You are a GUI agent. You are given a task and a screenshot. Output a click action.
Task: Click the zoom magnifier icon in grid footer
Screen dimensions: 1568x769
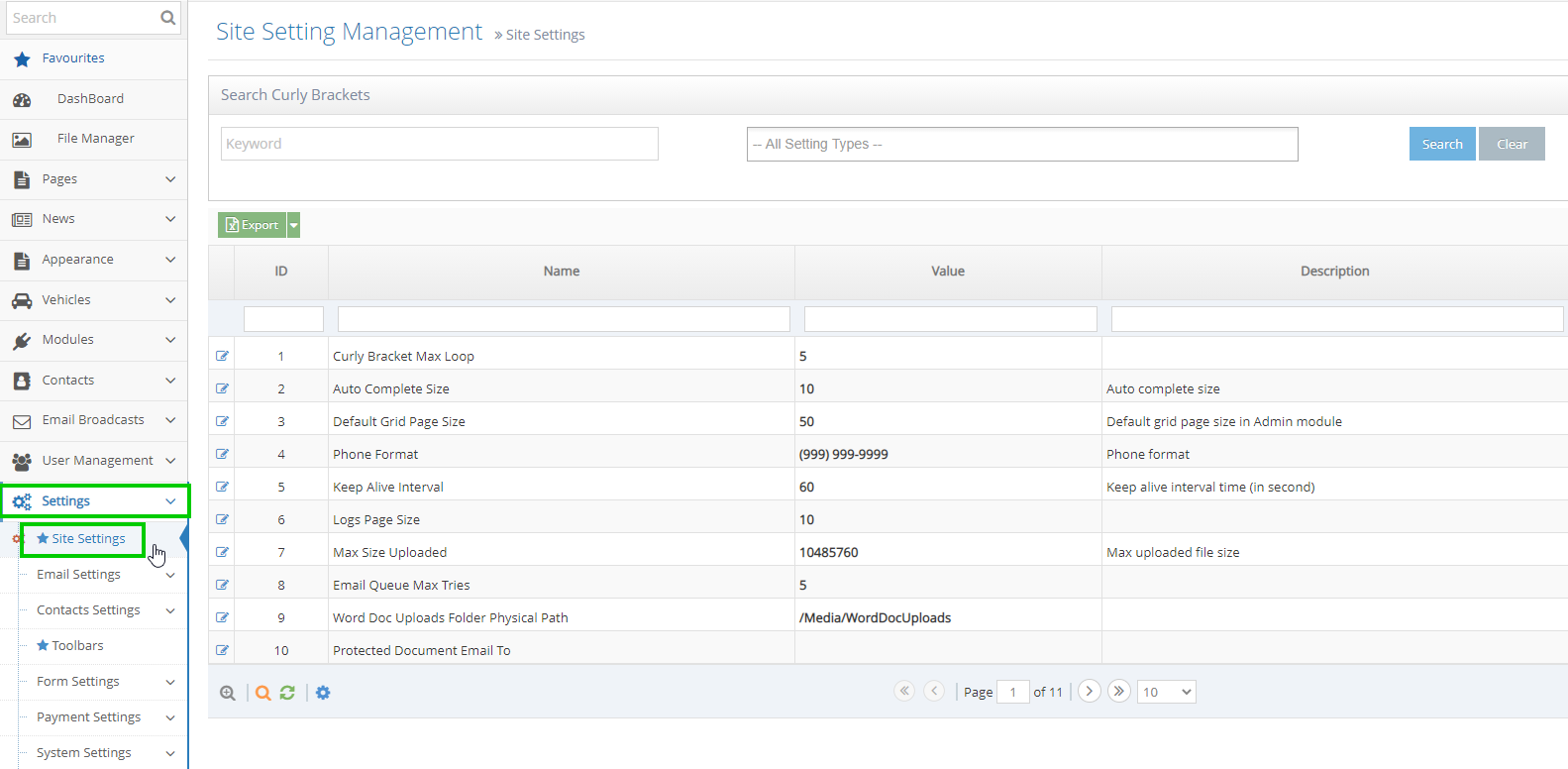[228, 693]
